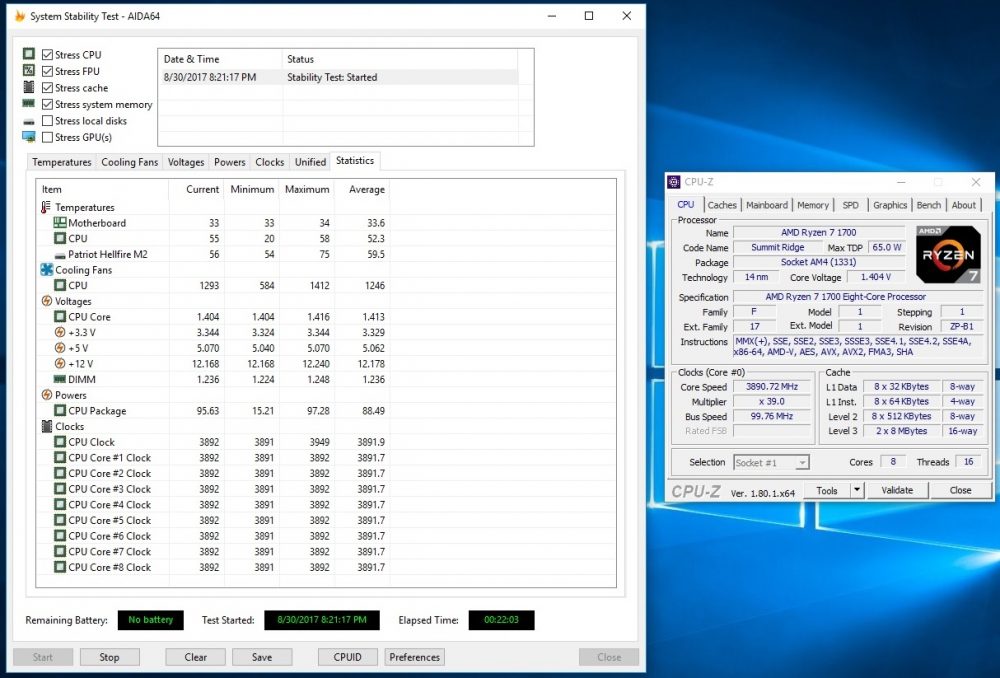This screenshot has width=1000, height=678.
Task: Click the Average column header
Action: [362, 189]
